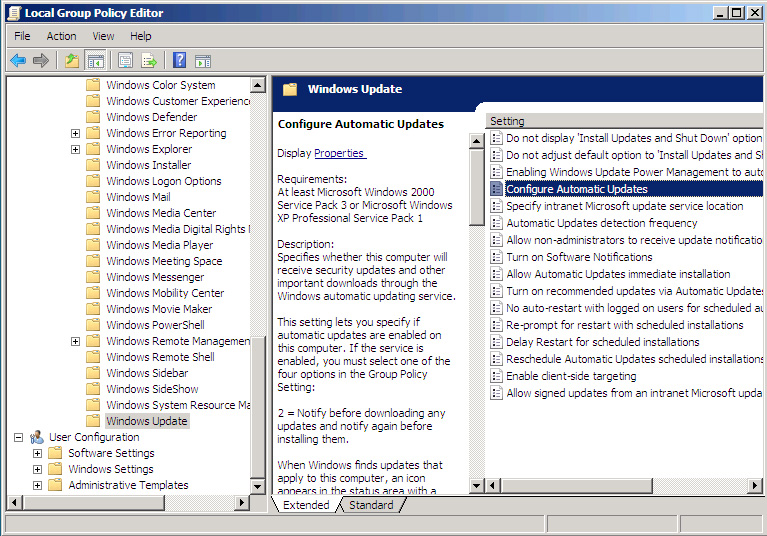This screenshot has width=767, height=536.
Task: Click policy icon for Automatic Updates detection frequency
Action: click(496, 223)
